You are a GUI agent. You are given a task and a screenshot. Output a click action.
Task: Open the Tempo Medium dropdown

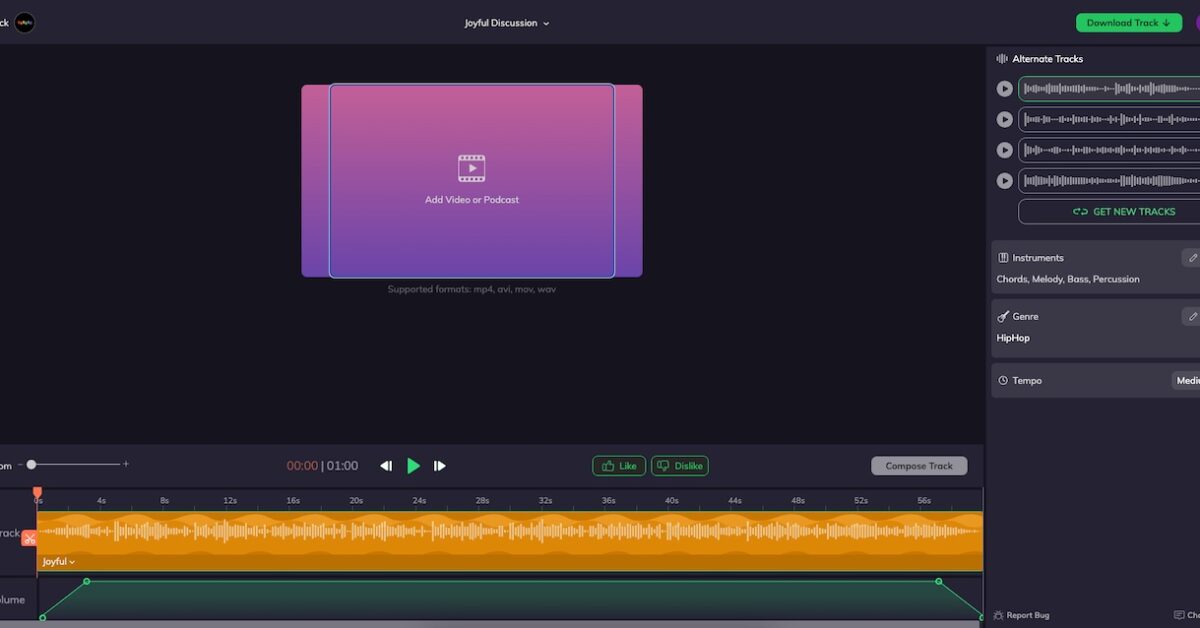tap(1187, 381)
